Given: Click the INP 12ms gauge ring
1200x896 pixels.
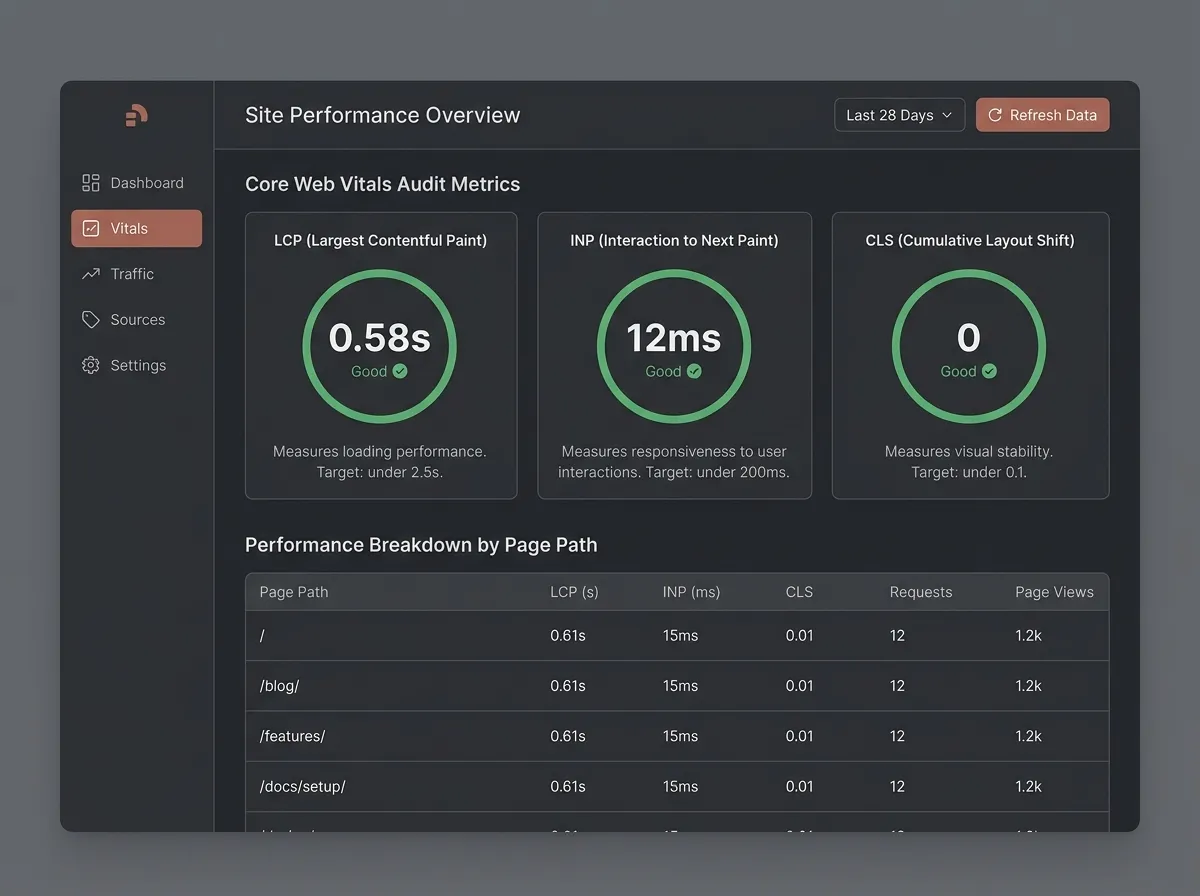Looking at the screenshot, I should click(x=674, y=346).
